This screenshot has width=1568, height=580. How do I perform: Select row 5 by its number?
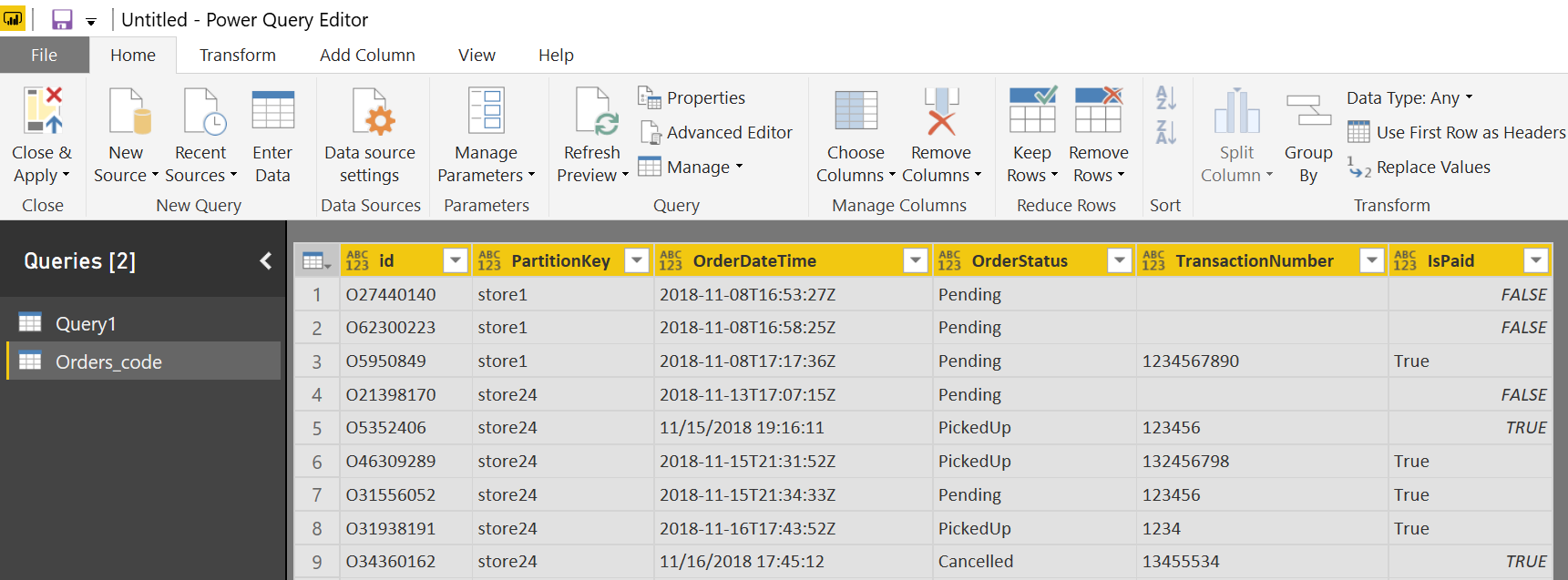click(317, 428)
